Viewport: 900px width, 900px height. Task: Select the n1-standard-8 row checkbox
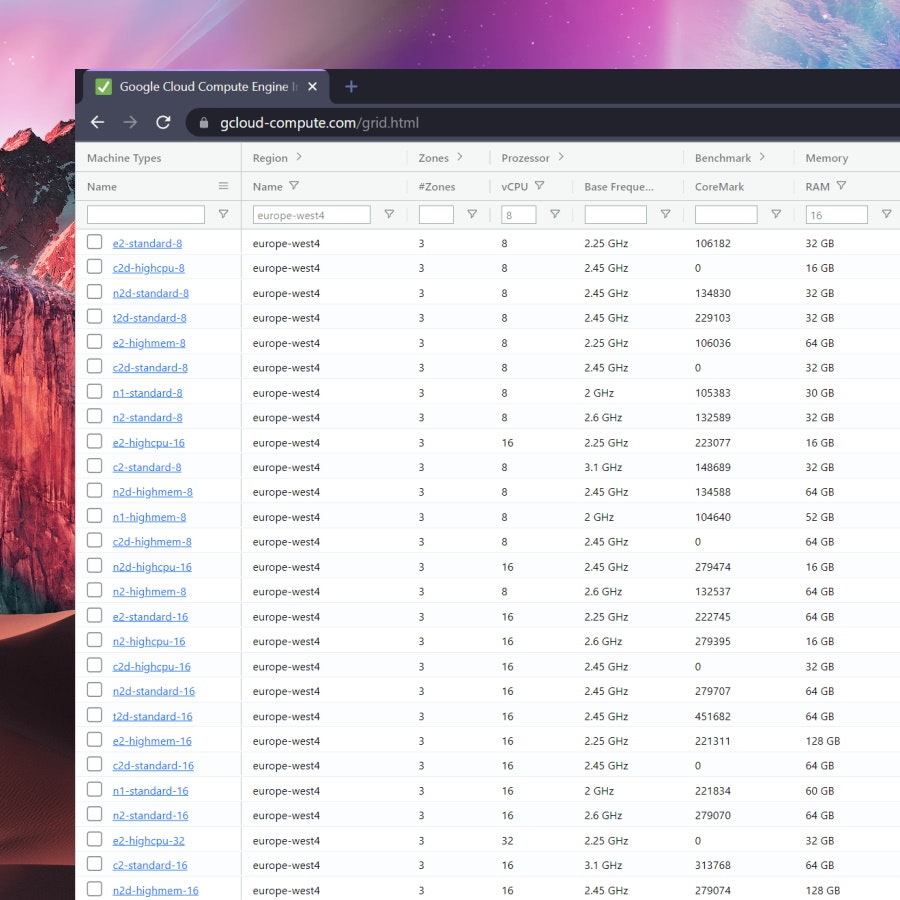pyautogui.click(x=95, y=391)
